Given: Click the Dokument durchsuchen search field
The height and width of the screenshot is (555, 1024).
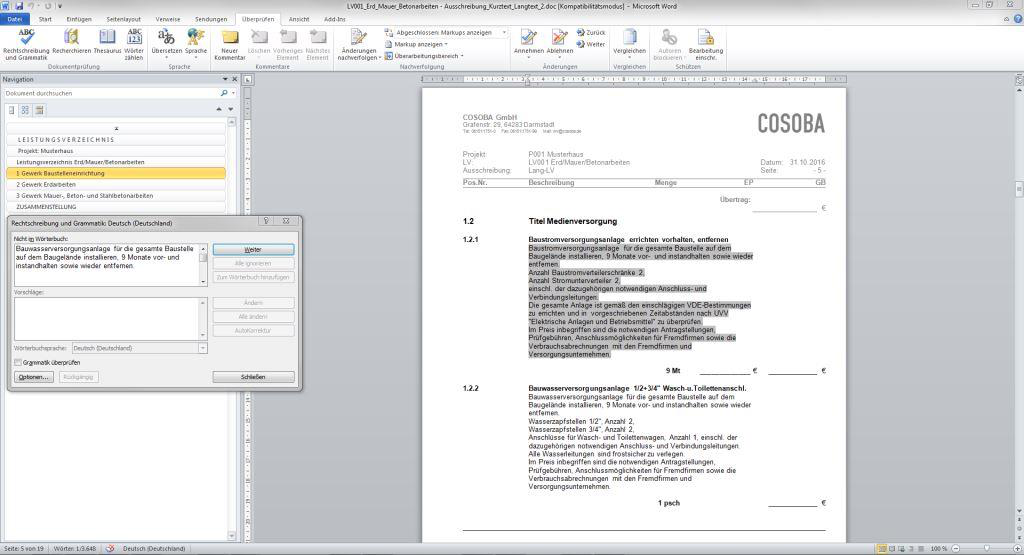Looking at the screenshot, I should (110, 93).
